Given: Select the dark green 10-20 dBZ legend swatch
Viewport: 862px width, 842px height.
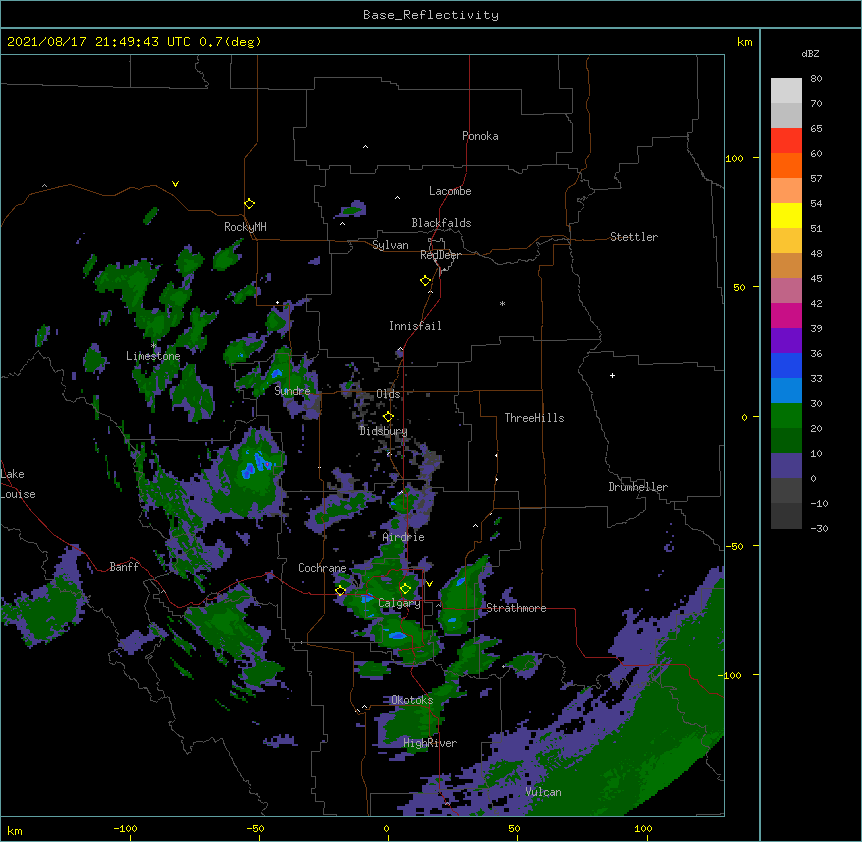Looking at the screenshot, I should point(786,440).
